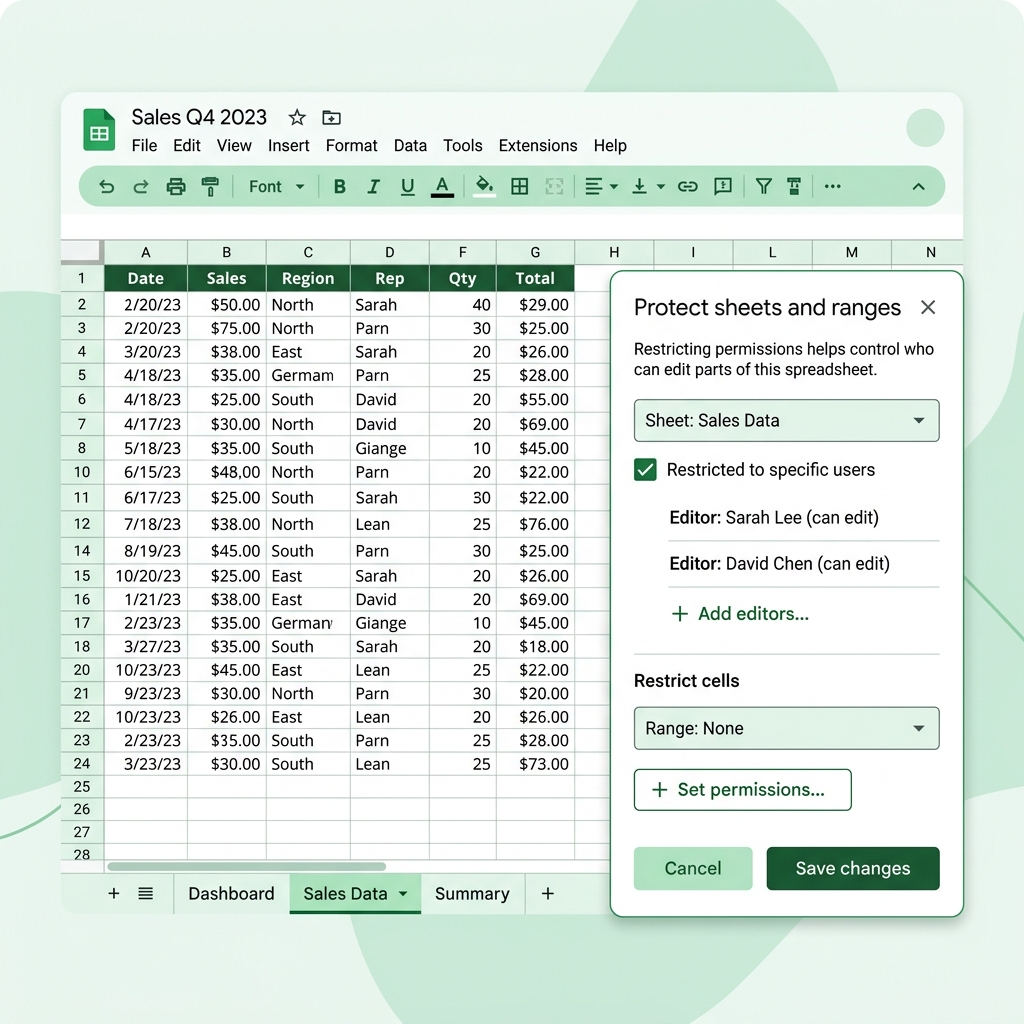Click the horizontal scrollbar below the sheet
Screen dimensions: 1024x1024
click(x=246, y=867)
